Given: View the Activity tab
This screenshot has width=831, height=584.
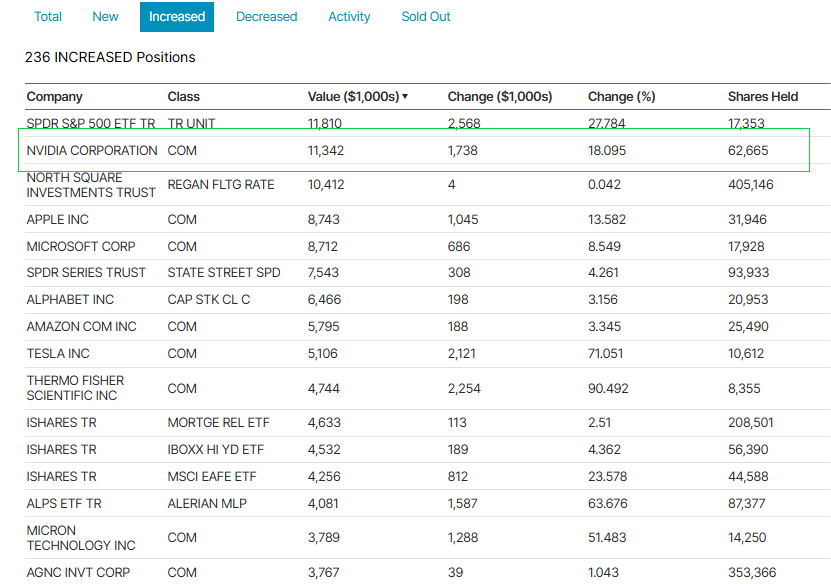Looking at the screenshot, I should click(349, 17).
